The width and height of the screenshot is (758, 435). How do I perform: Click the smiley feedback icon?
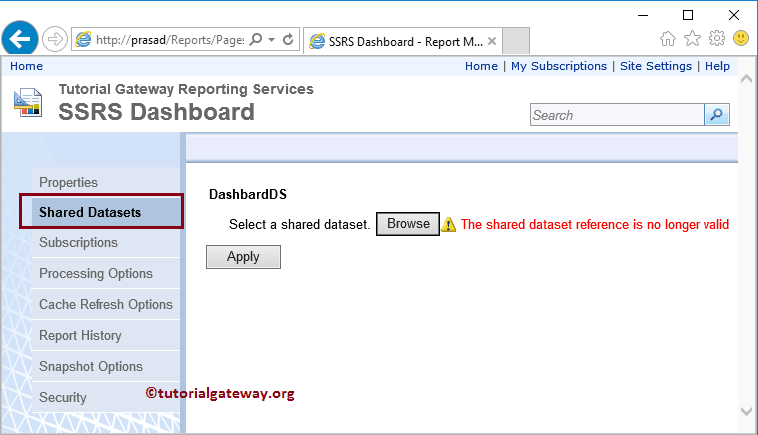tap(741, 38)
